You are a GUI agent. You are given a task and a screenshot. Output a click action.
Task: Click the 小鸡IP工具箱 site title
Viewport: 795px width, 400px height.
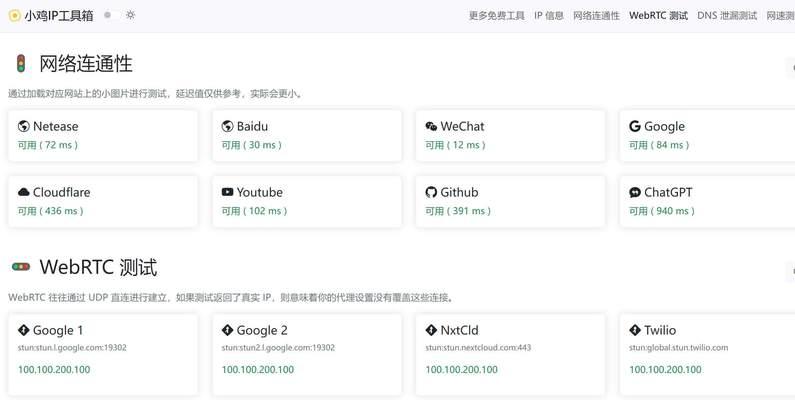[x=59, y=16]
